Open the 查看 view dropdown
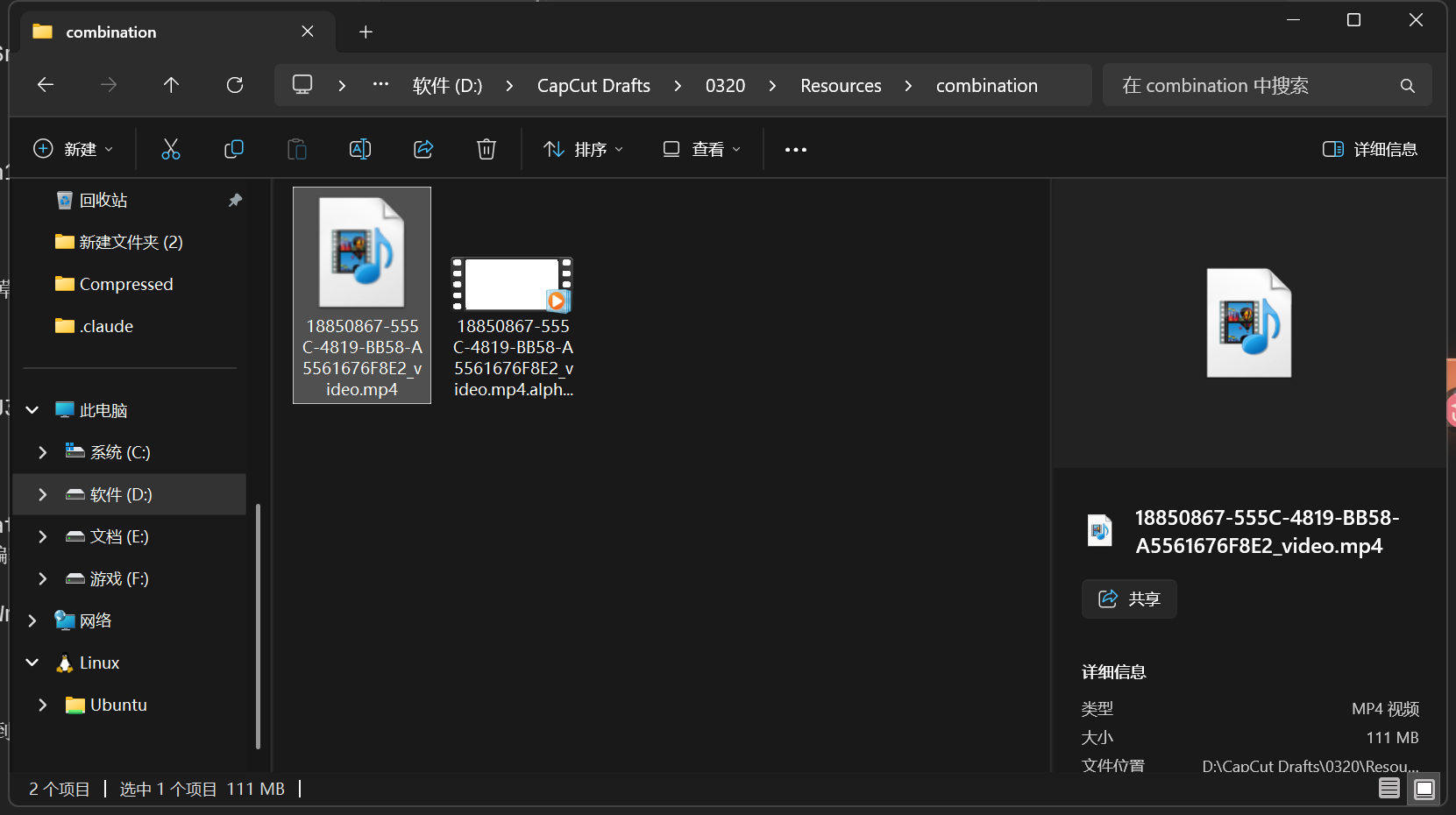The image size is (1456, 815). [x=702, y=149]
